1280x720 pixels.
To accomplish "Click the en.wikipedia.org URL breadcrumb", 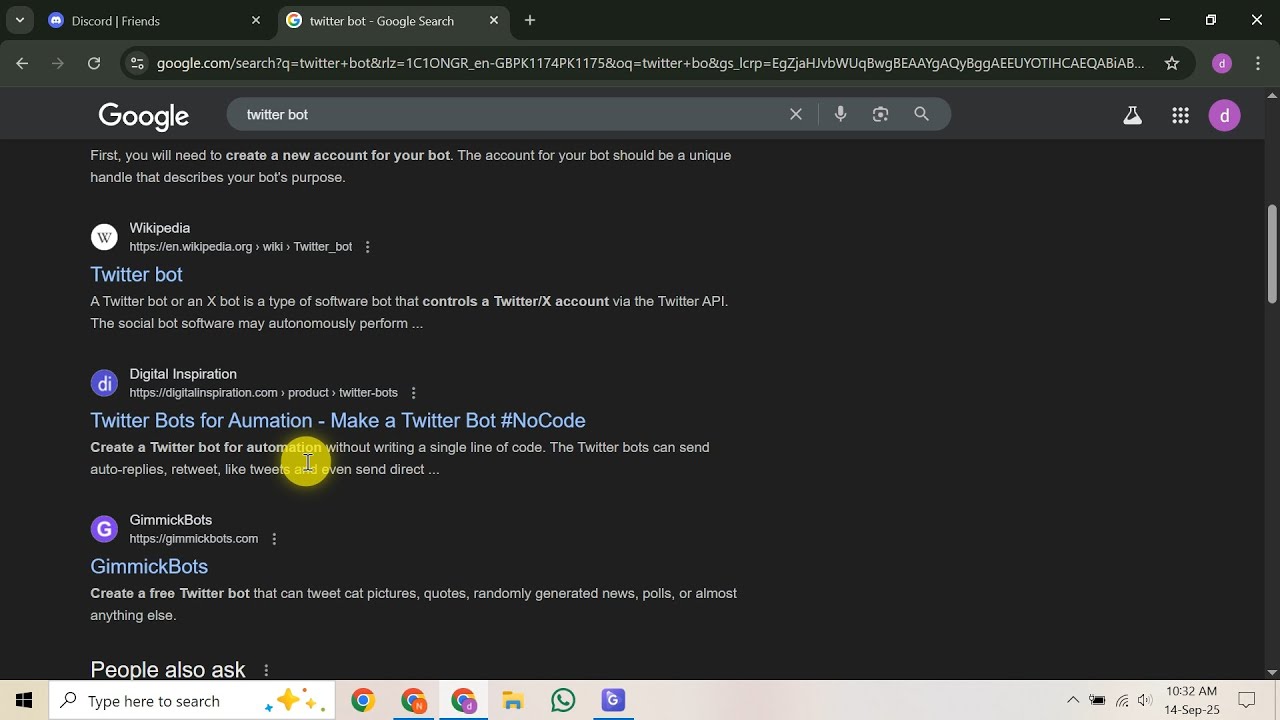I will [x=240, y=247].
